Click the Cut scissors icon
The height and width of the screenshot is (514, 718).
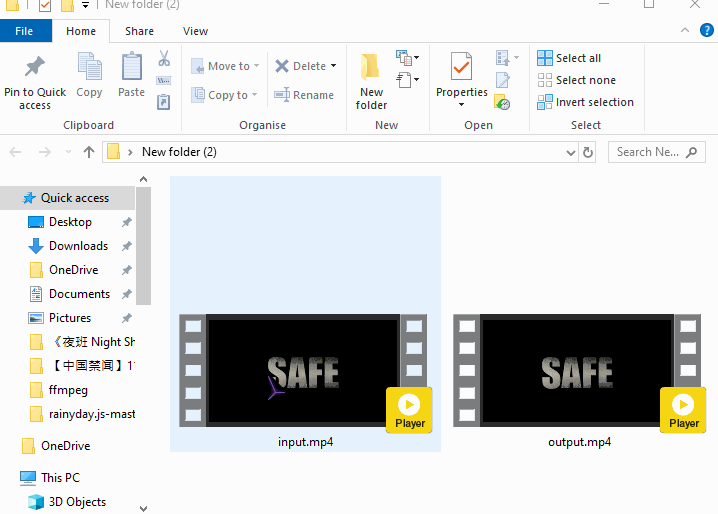164,58
